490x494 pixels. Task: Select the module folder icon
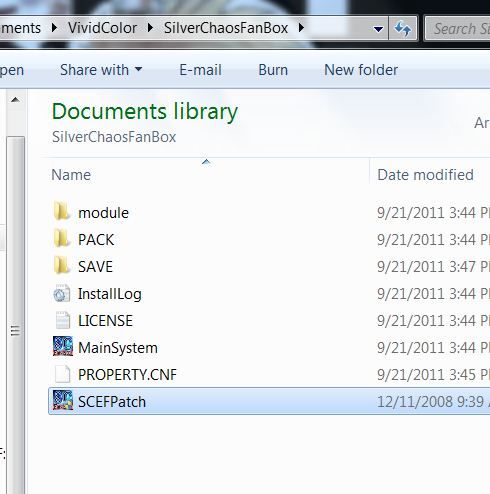[x=62, y=212]
